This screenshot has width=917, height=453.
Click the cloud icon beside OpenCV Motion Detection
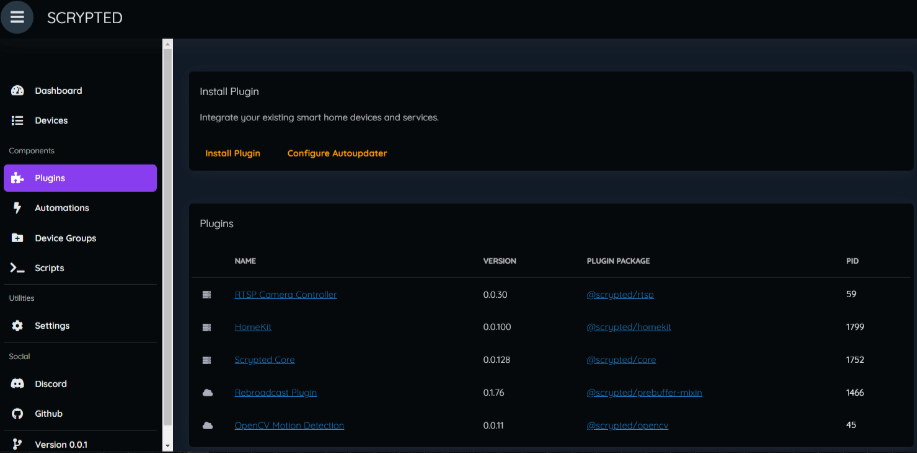tap(207, 426)
